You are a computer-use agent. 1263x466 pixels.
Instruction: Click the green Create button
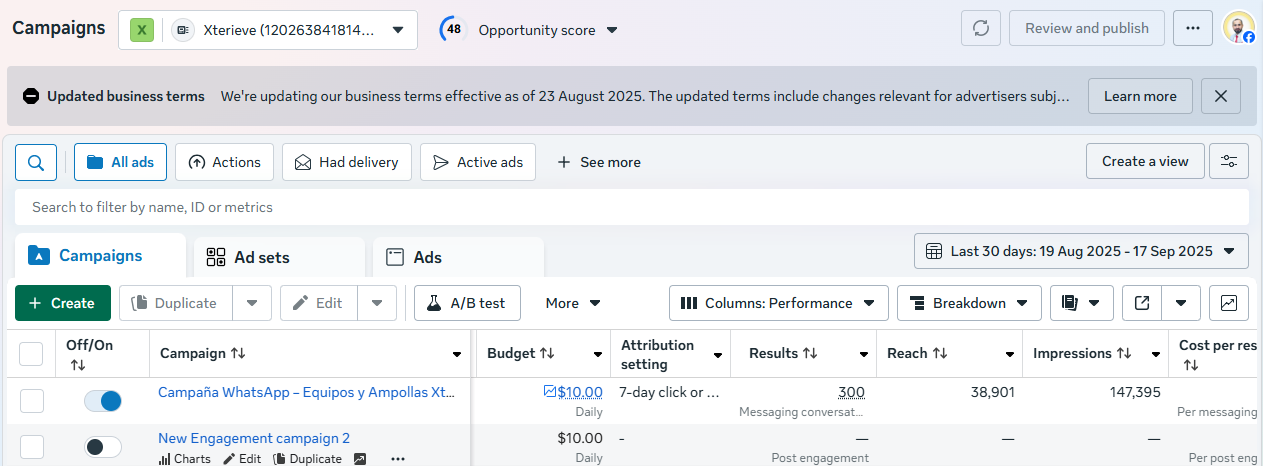click(x=62, y=303)
